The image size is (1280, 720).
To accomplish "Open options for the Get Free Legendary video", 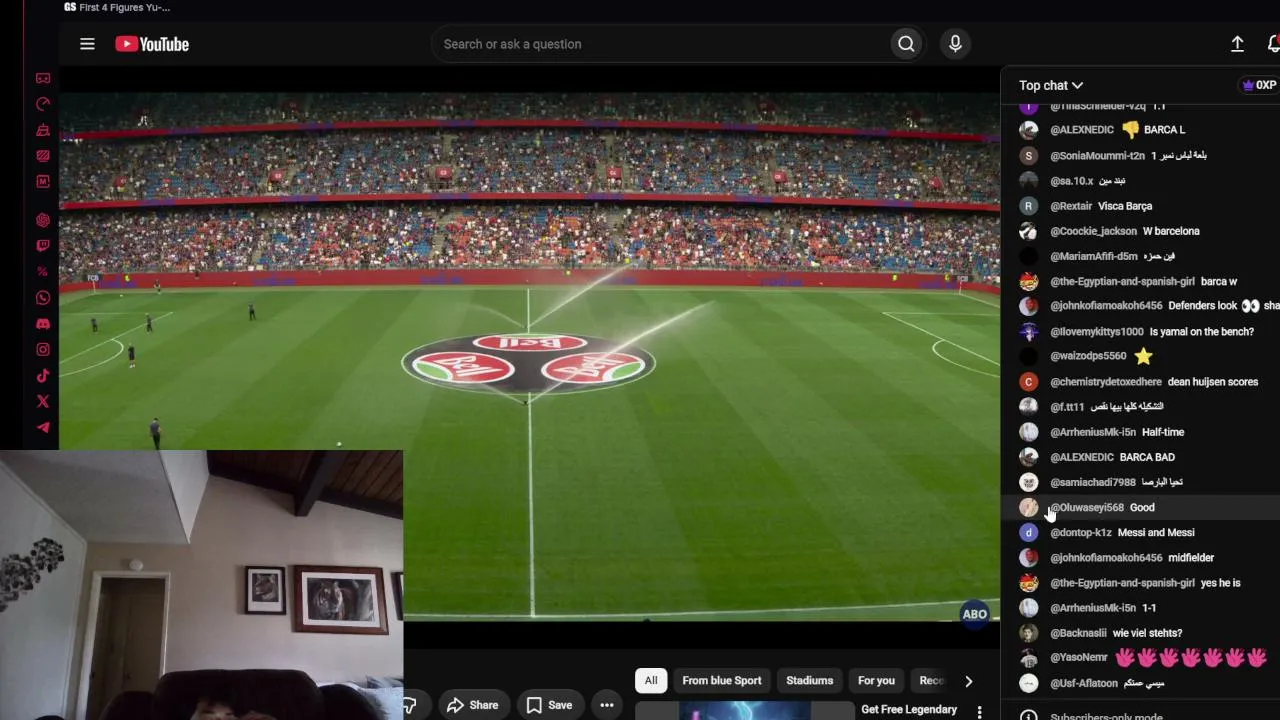I will tap(979, 711).
